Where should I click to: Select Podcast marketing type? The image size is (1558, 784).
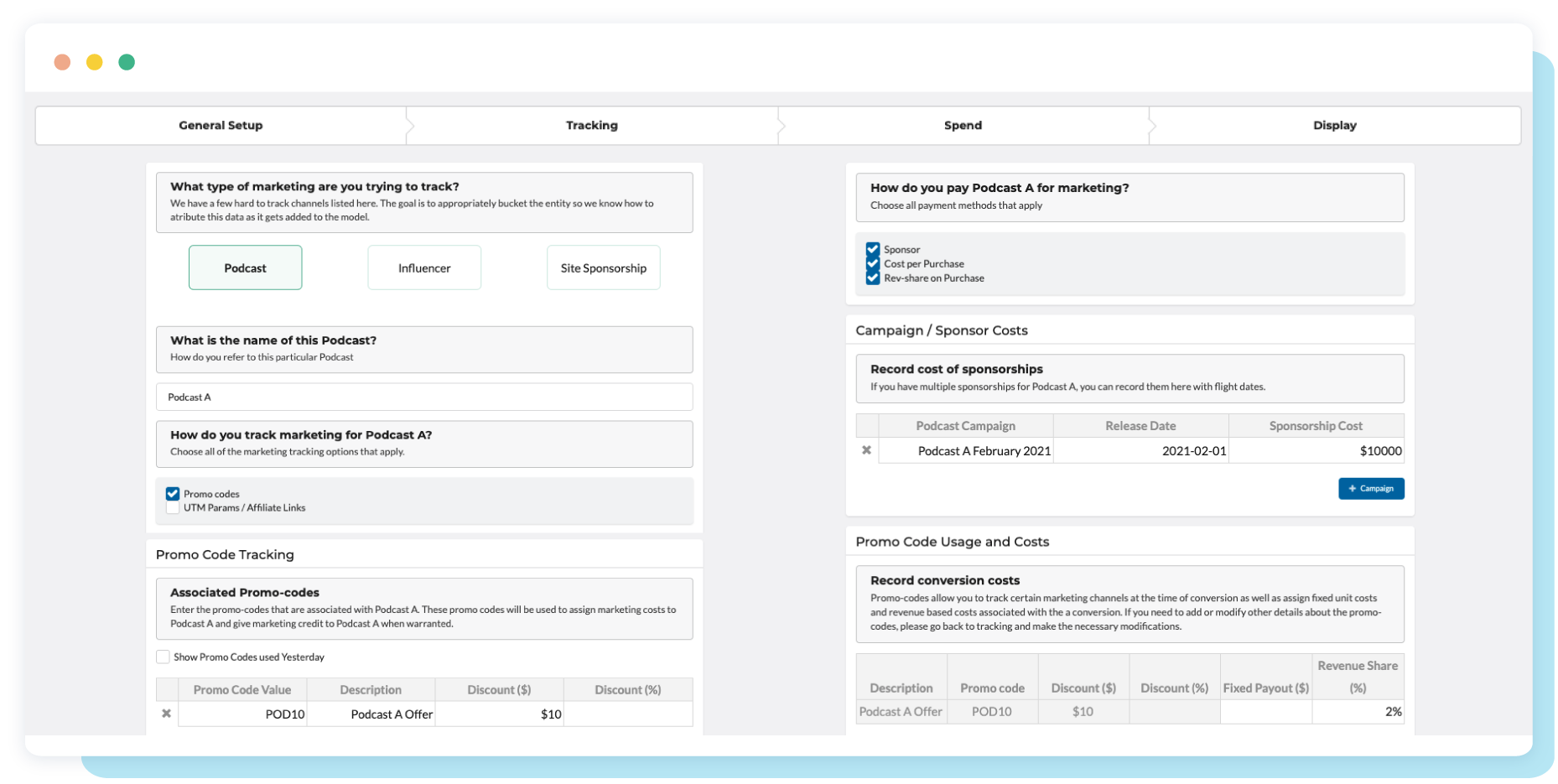pyautogui.click(x=245, y=267)
